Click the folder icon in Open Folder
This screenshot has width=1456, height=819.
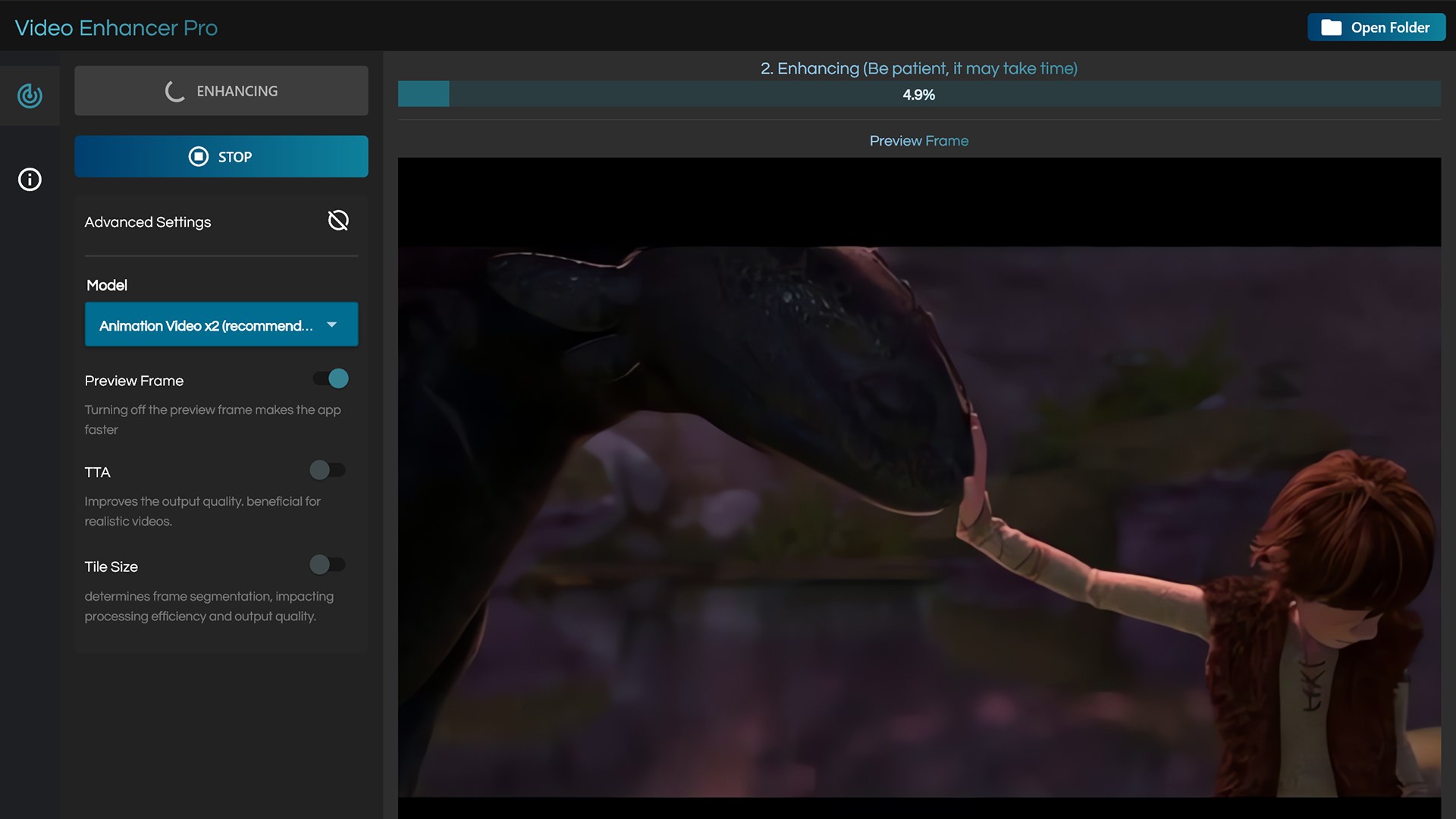(1331, 28)
